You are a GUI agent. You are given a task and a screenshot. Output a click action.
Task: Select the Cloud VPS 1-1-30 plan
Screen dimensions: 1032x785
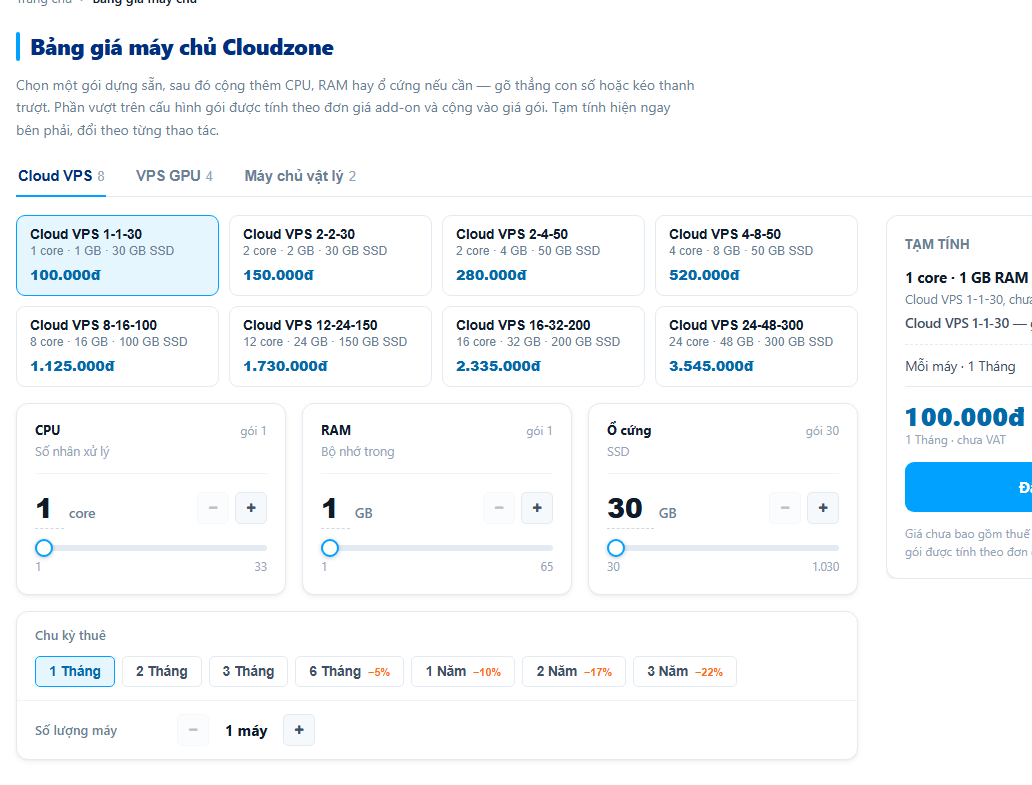[117, 255]
